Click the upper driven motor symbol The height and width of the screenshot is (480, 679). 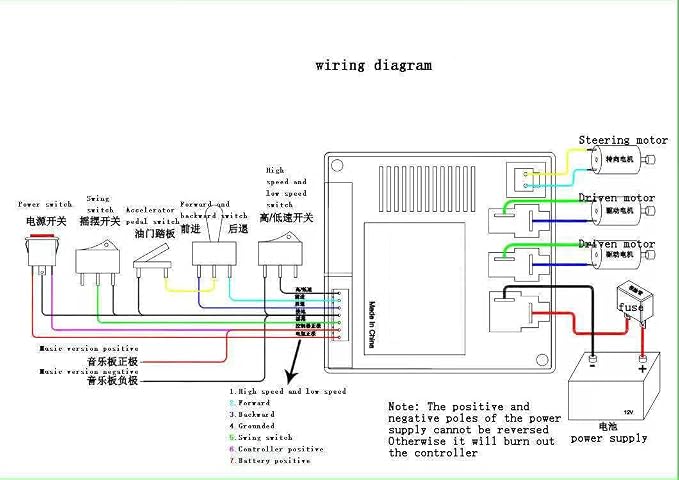point(623,211)
